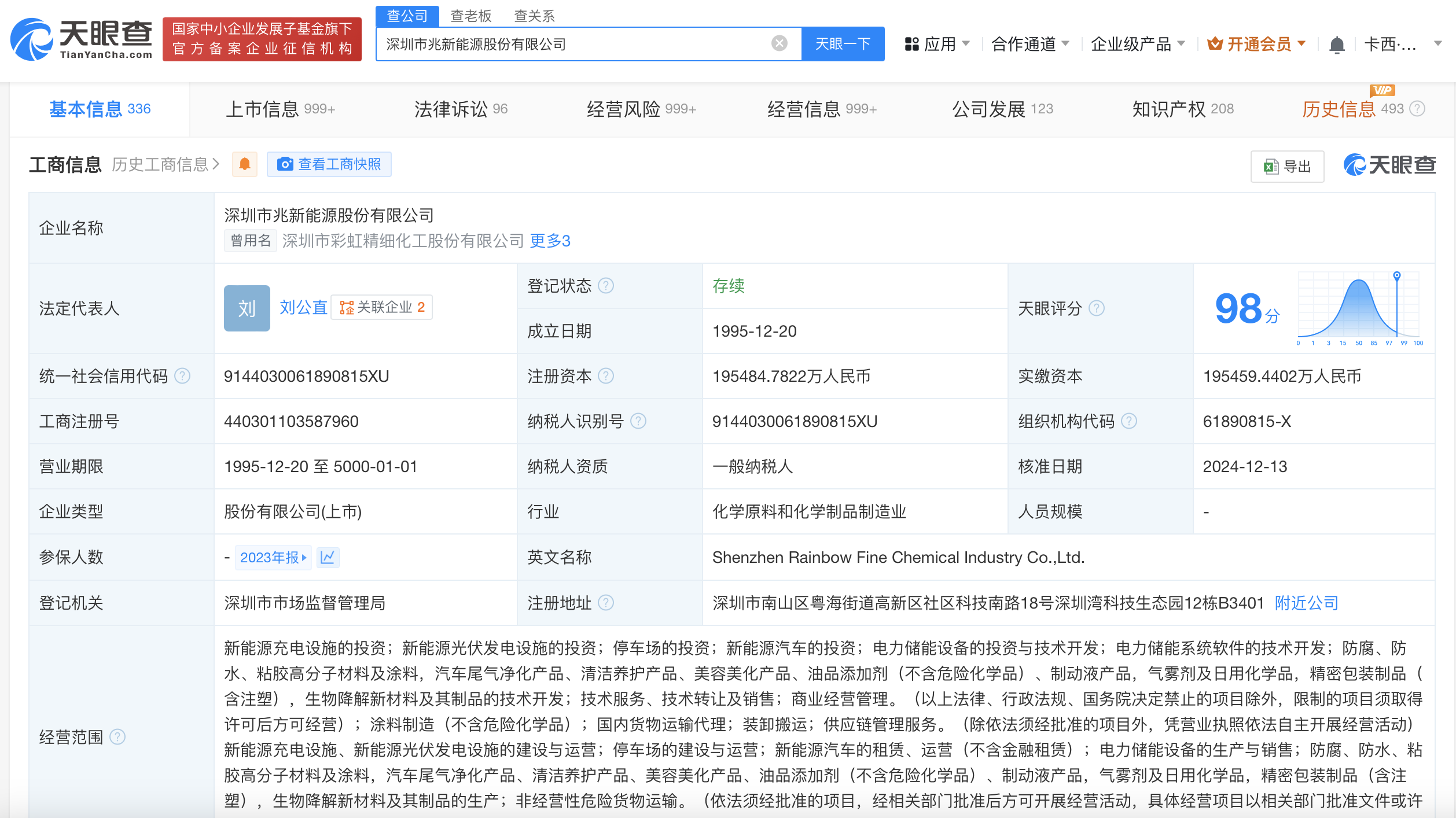Clear the search box with X icon
Viewport: 1456px width, 818px height.
(779, 43)
